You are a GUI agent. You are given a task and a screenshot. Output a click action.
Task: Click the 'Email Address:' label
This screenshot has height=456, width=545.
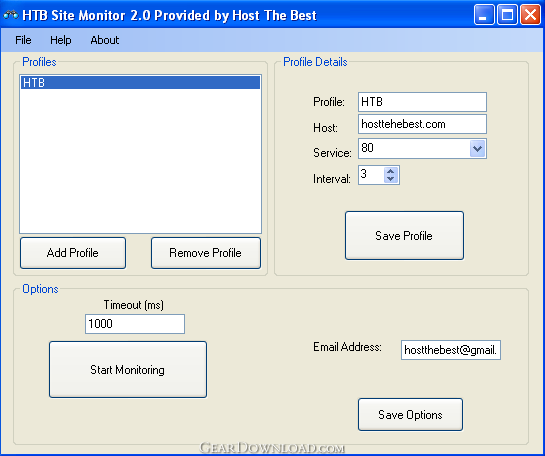click(347, 347)
